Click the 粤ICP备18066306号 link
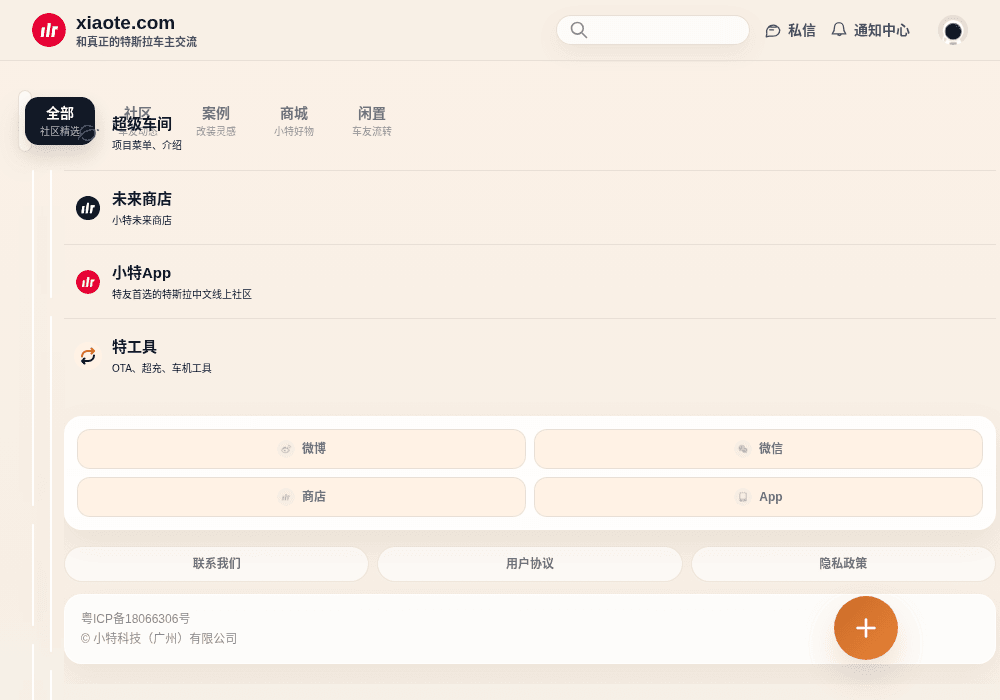 (135, 618)
